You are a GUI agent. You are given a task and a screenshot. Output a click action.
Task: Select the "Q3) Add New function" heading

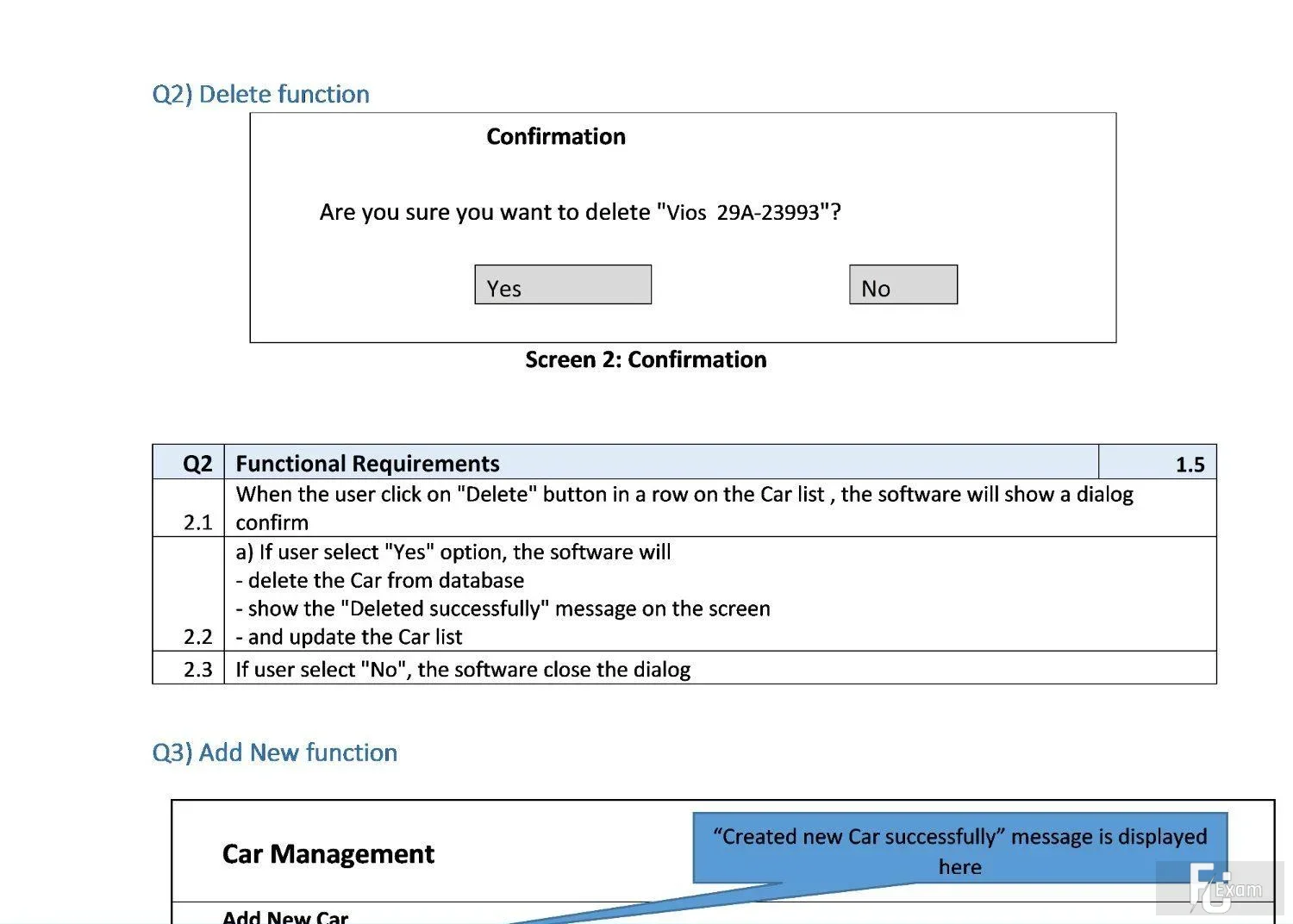tap(275, 752)
